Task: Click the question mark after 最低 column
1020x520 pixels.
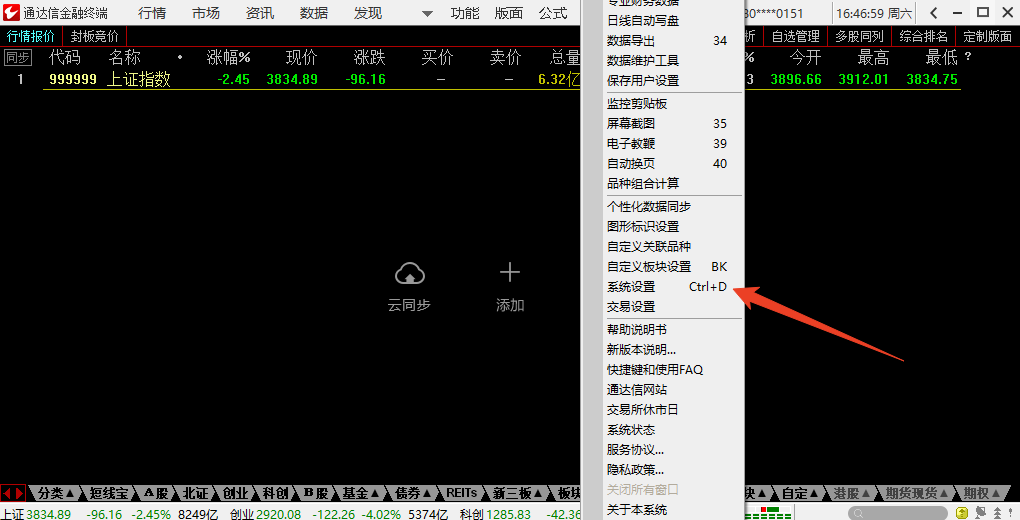Action: pos(968,57)
